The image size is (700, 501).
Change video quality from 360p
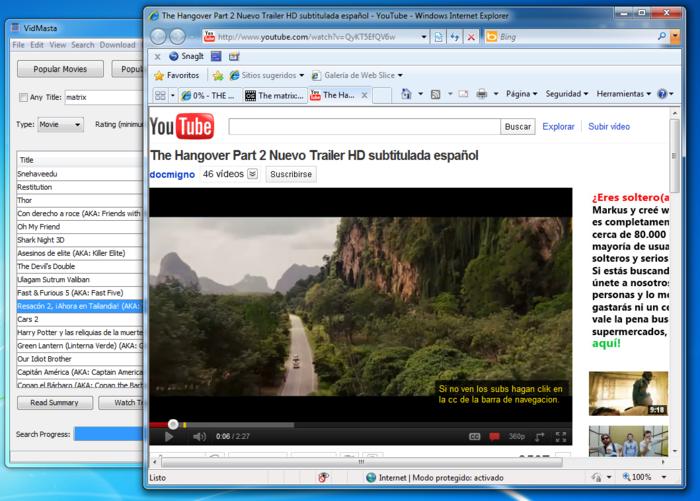point(517,436)
